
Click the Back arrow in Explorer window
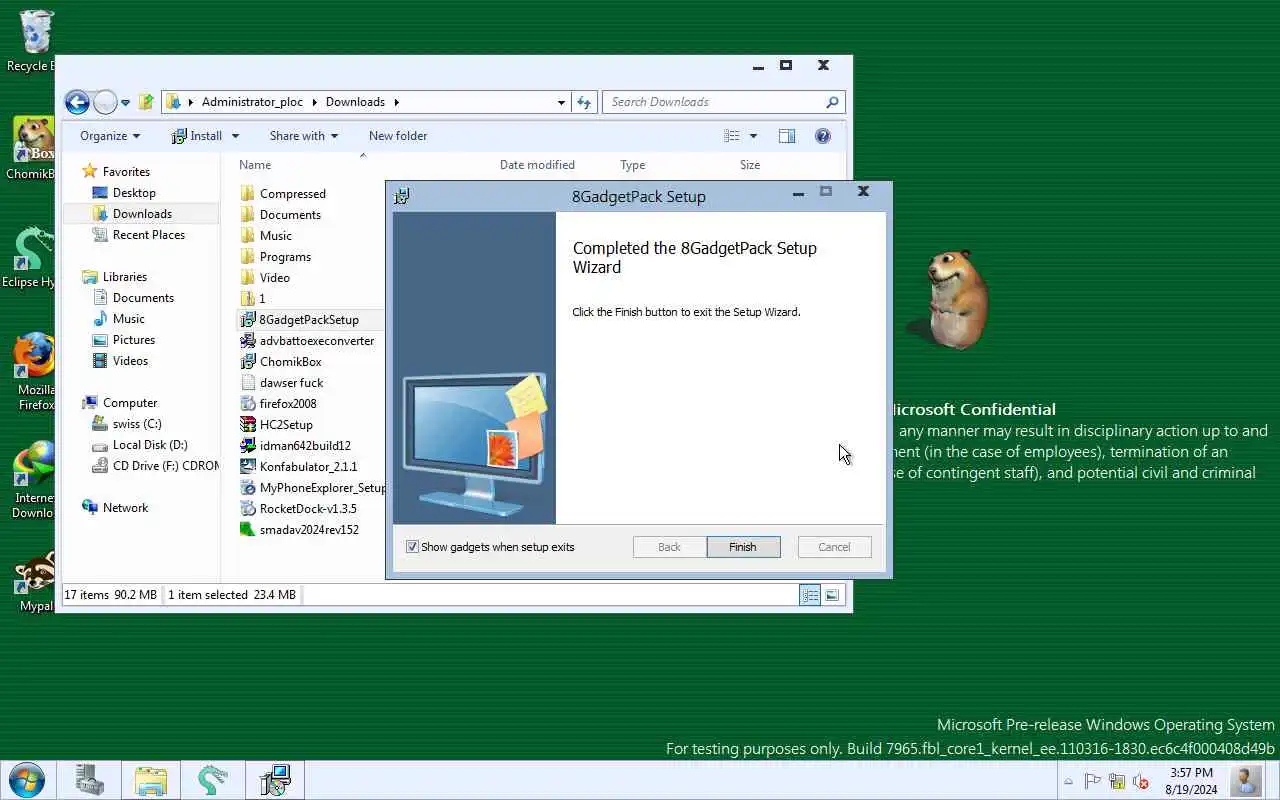tap(77, 102)
